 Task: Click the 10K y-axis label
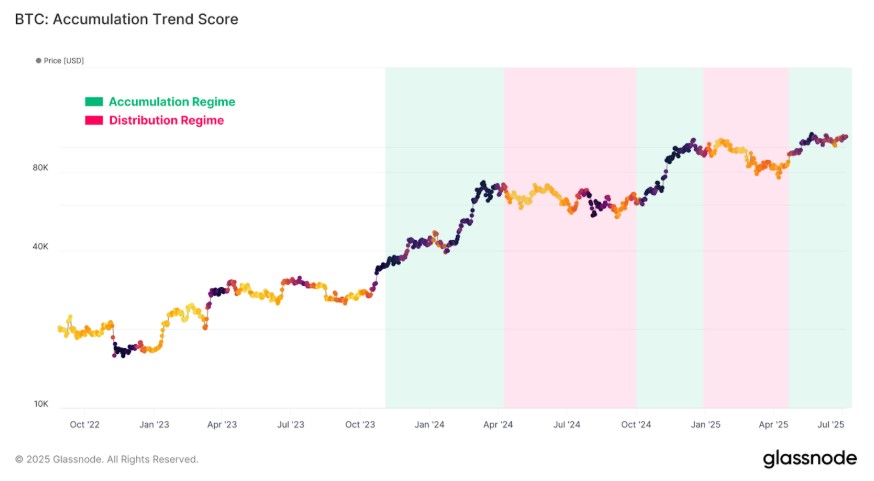41,404
